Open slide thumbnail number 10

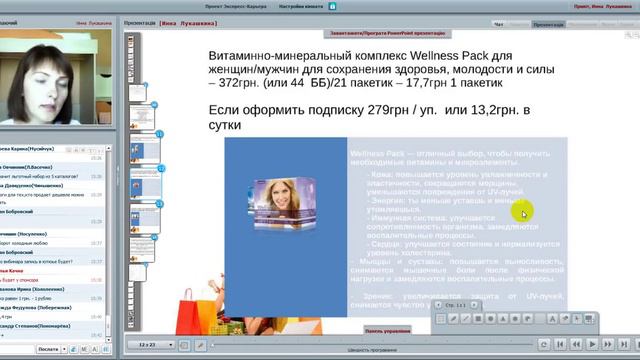[142, 118]
